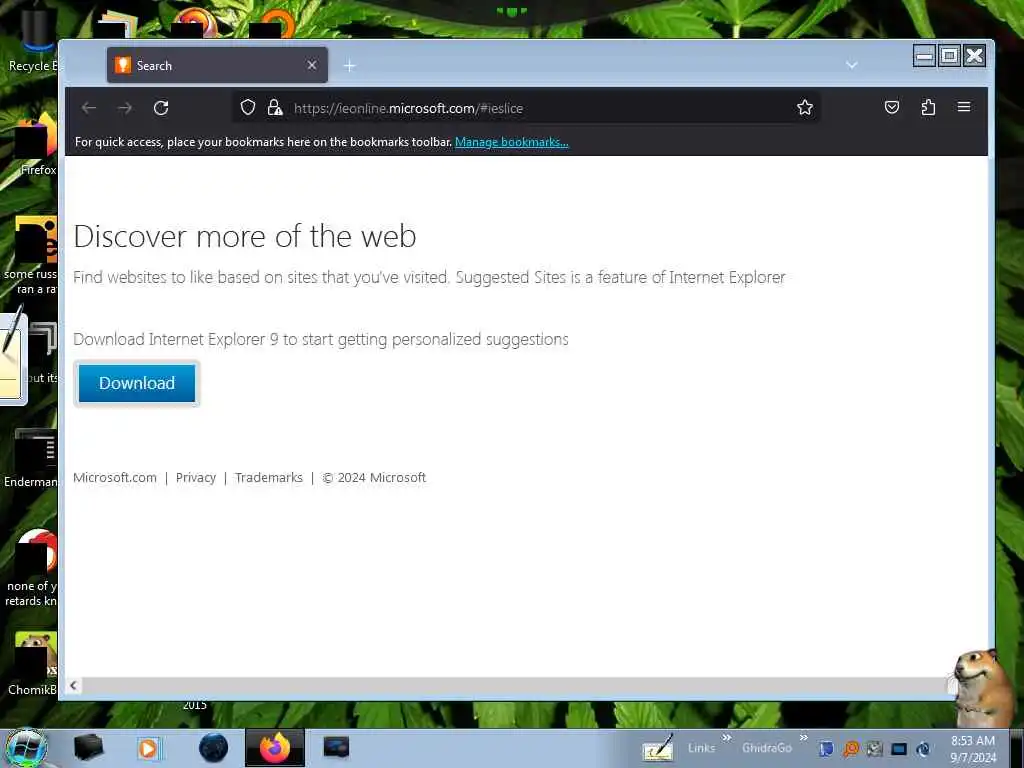This screenshot has width=1024, height=768.
Task: Open the monitor-shaped tray icon
Action: click(899, 749)
